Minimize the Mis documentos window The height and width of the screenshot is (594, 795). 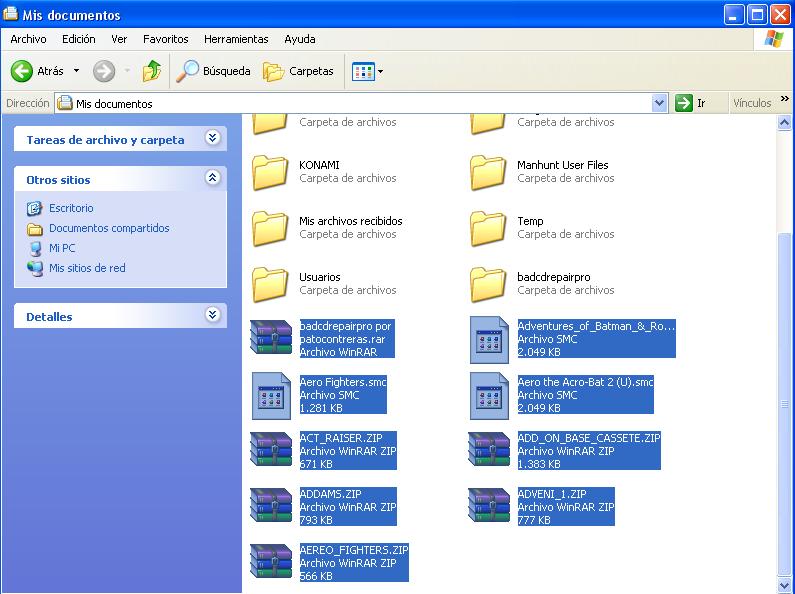coord(734,15)
